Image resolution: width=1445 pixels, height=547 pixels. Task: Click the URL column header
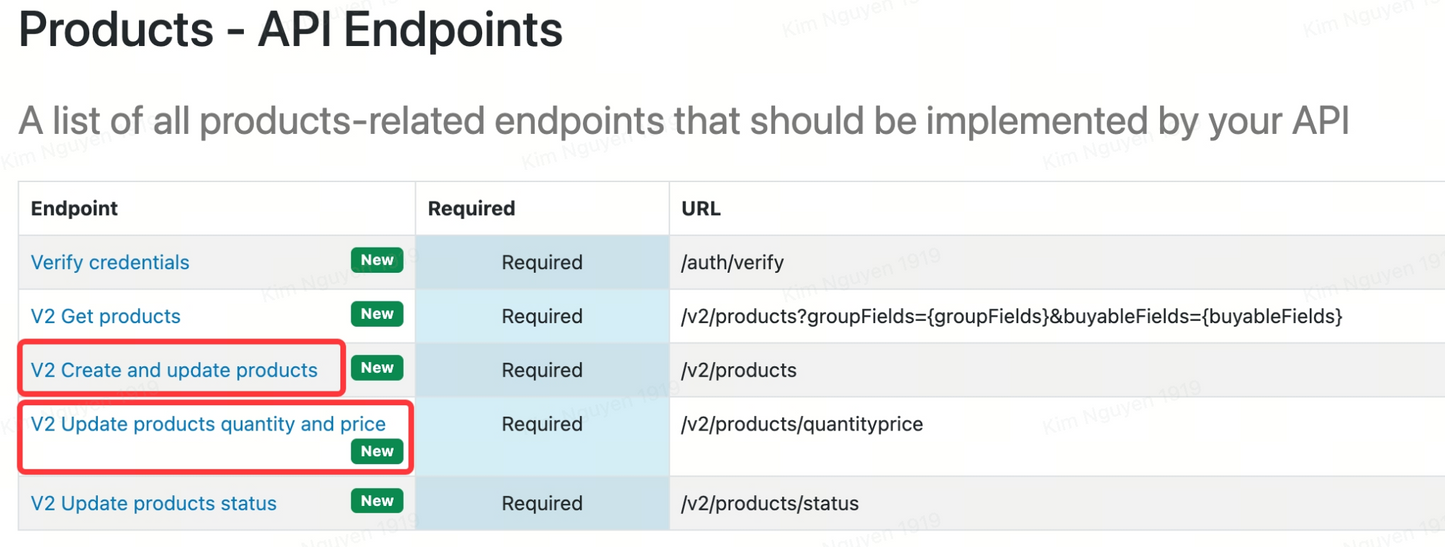pyautogui.click(x=701, y=209)
